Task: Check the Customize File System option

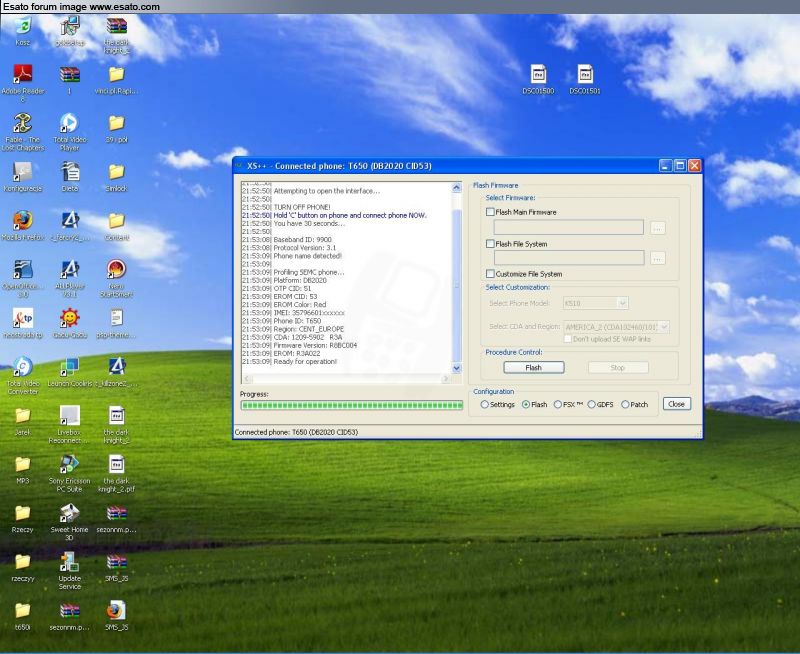Action: (x=490, y=273)
